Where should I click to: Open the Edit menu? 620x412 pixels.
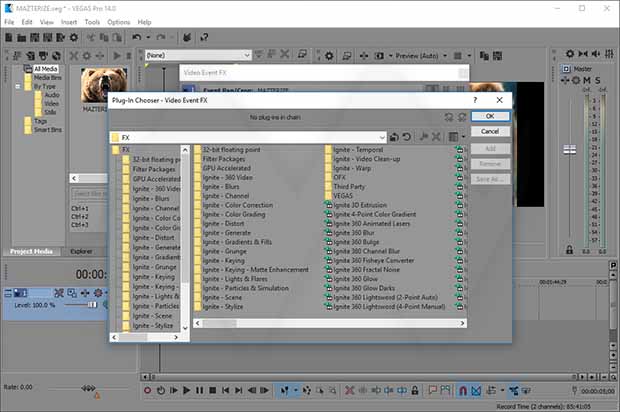27,22
